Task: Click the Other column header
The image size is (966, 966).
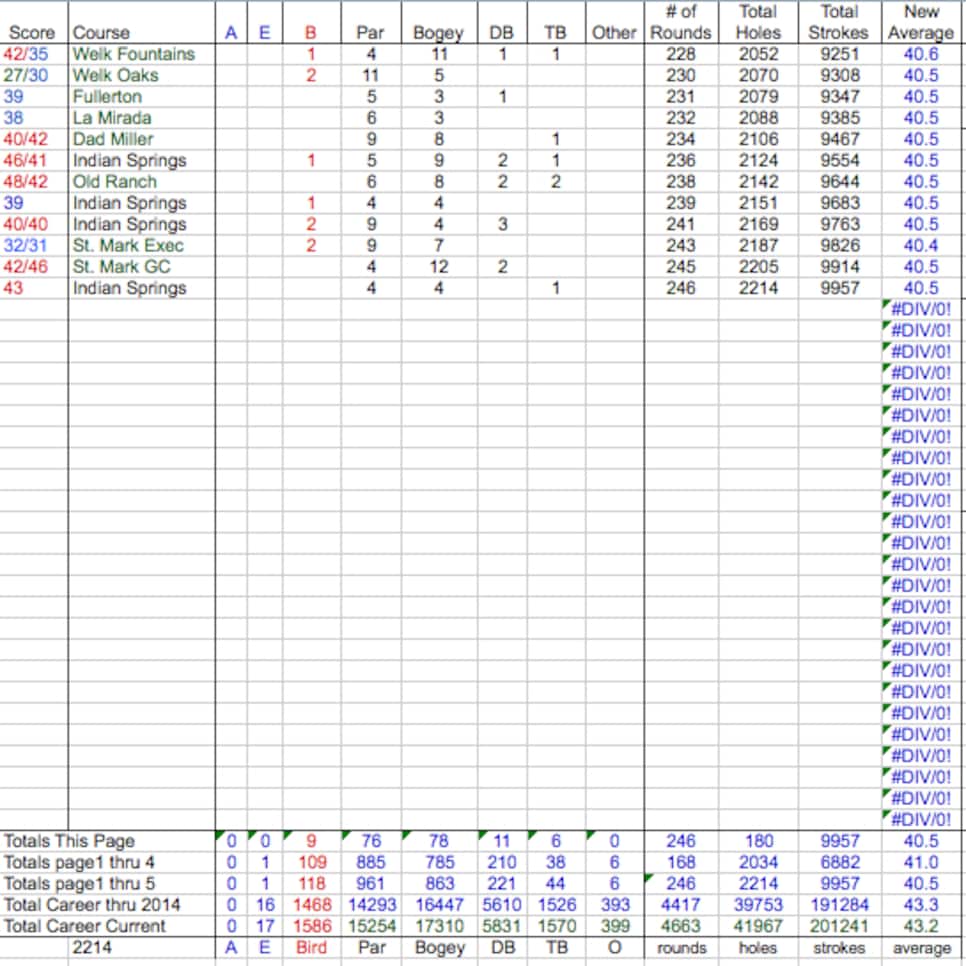Action: [x=614, y=33]
